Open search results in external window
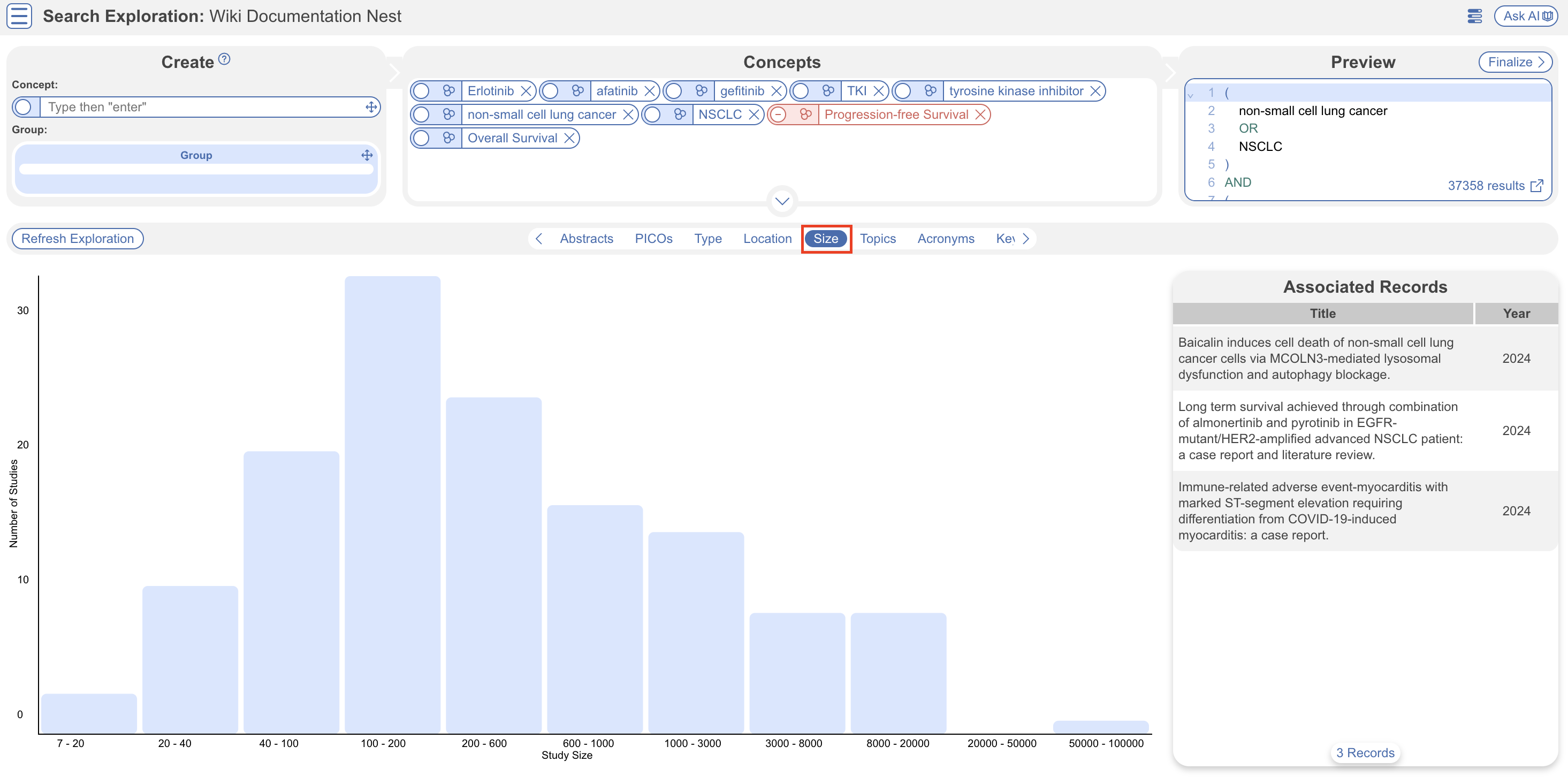 [1537, 186]
